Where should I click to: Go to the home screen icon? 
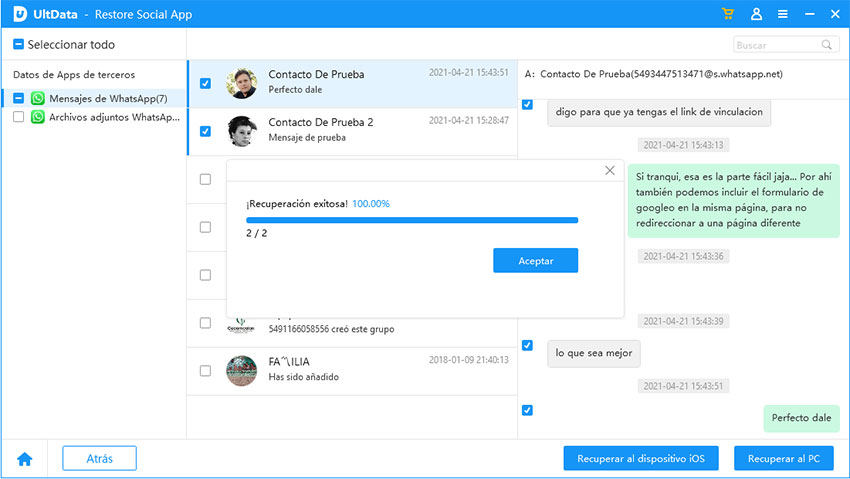point(24,459)
